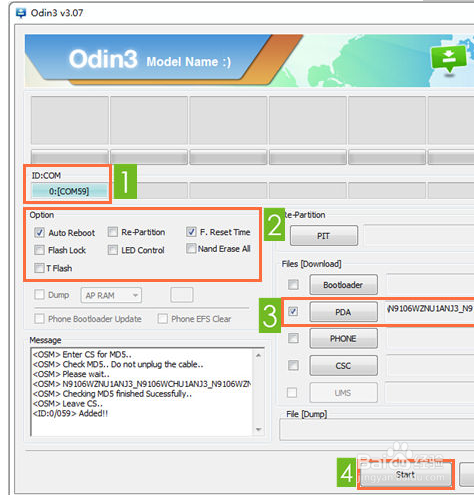Click '<ID:0/059> Added!!' log line

point(70,413)
